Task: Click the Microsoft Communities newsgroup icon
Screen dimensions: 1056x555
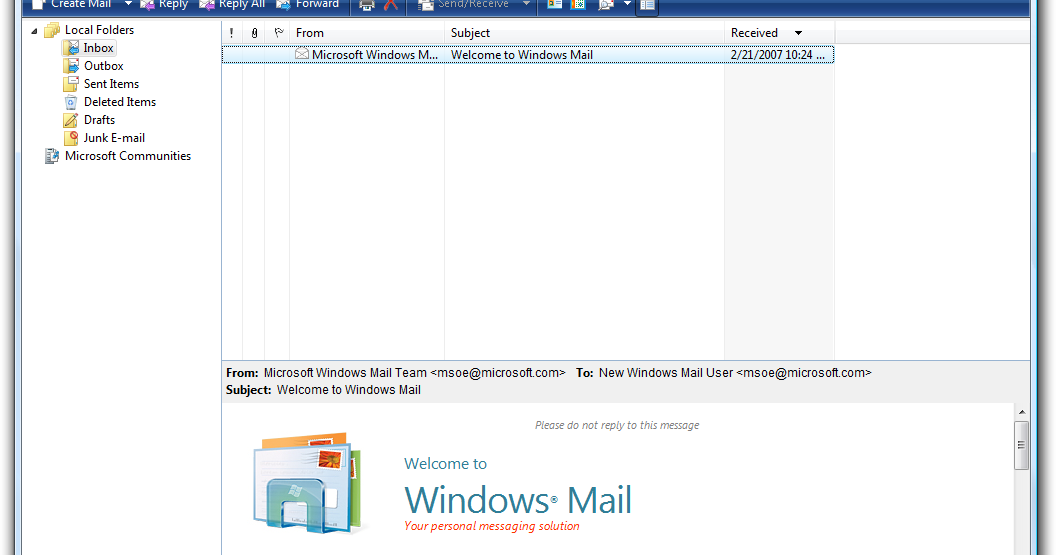Action: click(52, 156)
